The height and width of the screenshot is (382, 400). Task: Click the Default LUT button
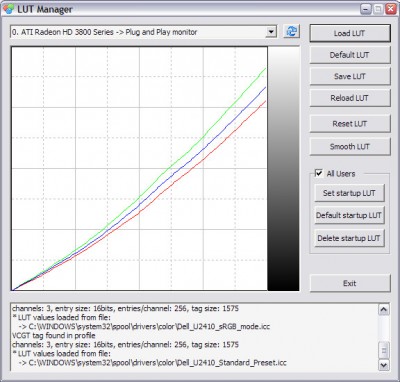coord(350,55)
